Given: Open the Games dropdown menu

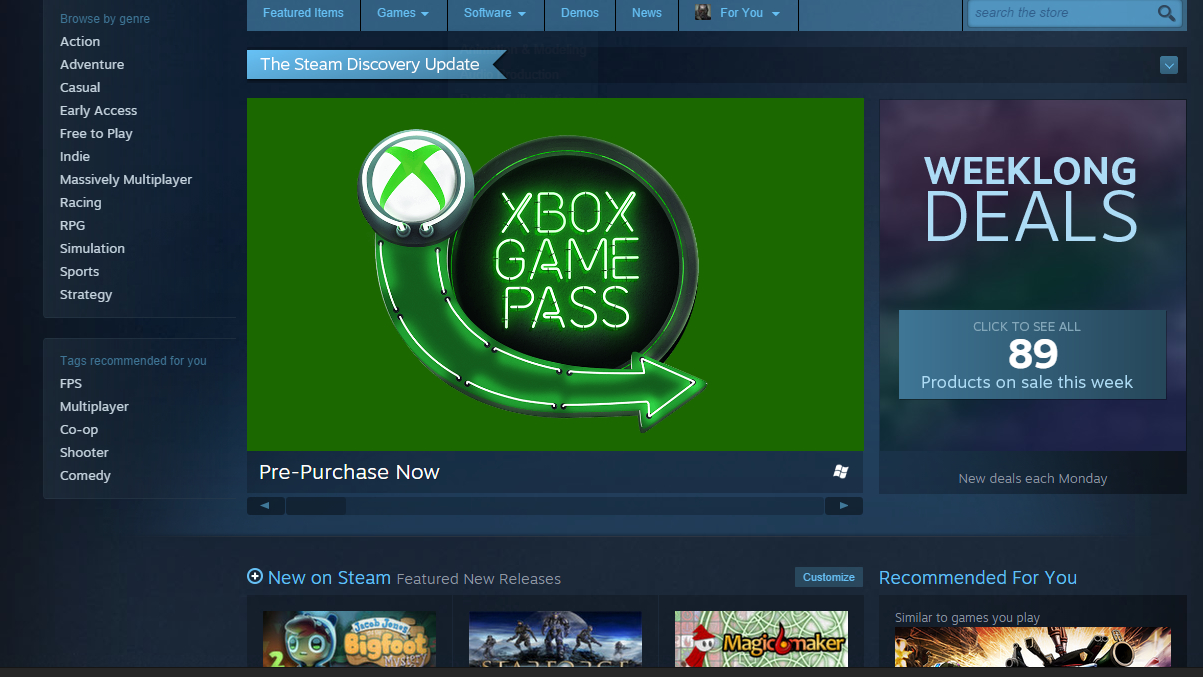Looking at the screenshot, I should [x=403, y=13].
